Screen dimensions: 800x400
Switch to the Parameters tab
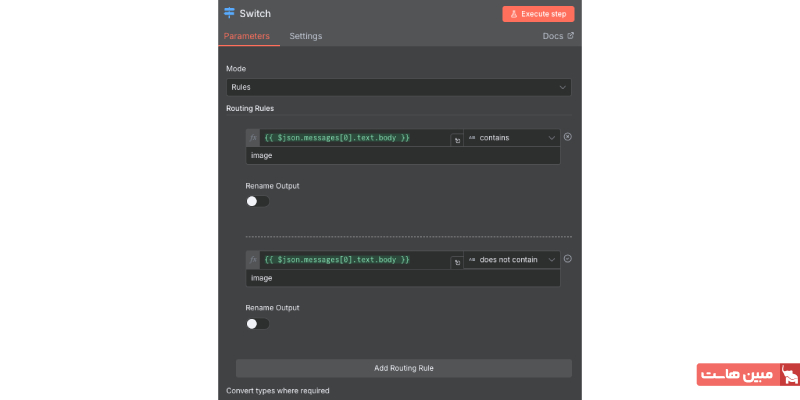click(x=246, y=36)
